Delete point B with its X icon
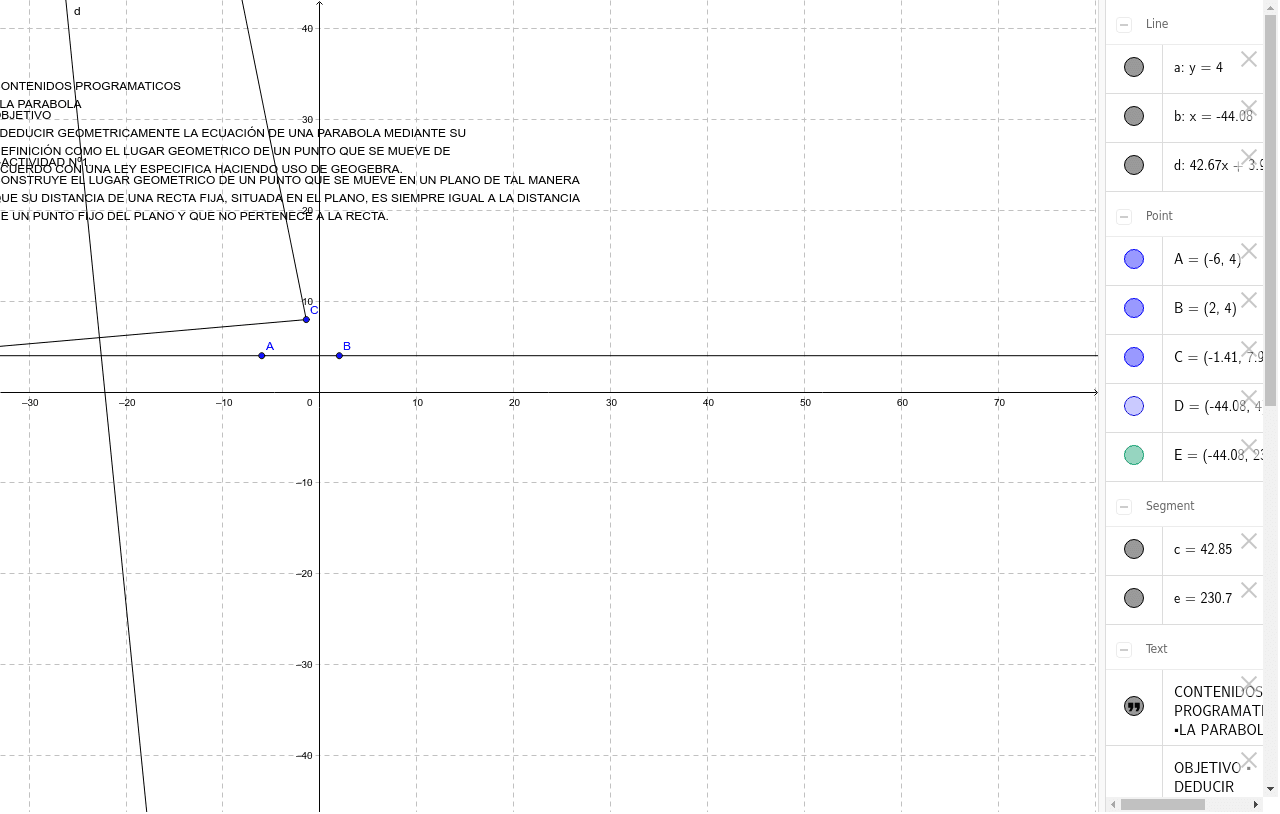This screenshot has height=814, width=1280. (x=1249, y=300)
